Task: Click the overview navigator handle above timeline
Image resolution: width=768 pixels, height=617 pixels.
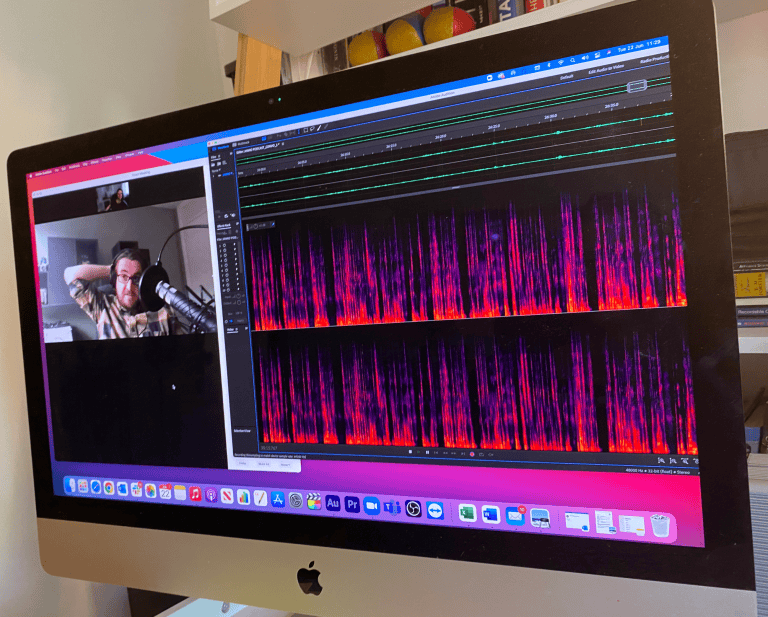Action: (637, 86)
